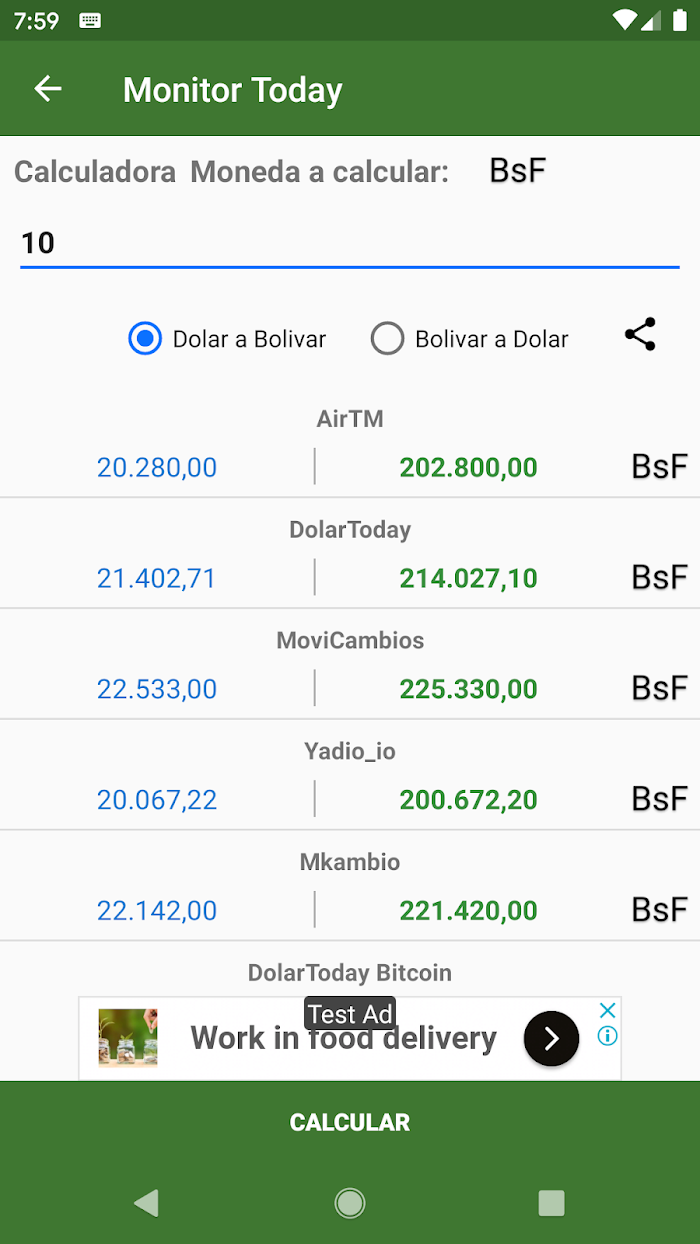
Task: Tap the BsF currency label in calculator
Action: [518, 171]
